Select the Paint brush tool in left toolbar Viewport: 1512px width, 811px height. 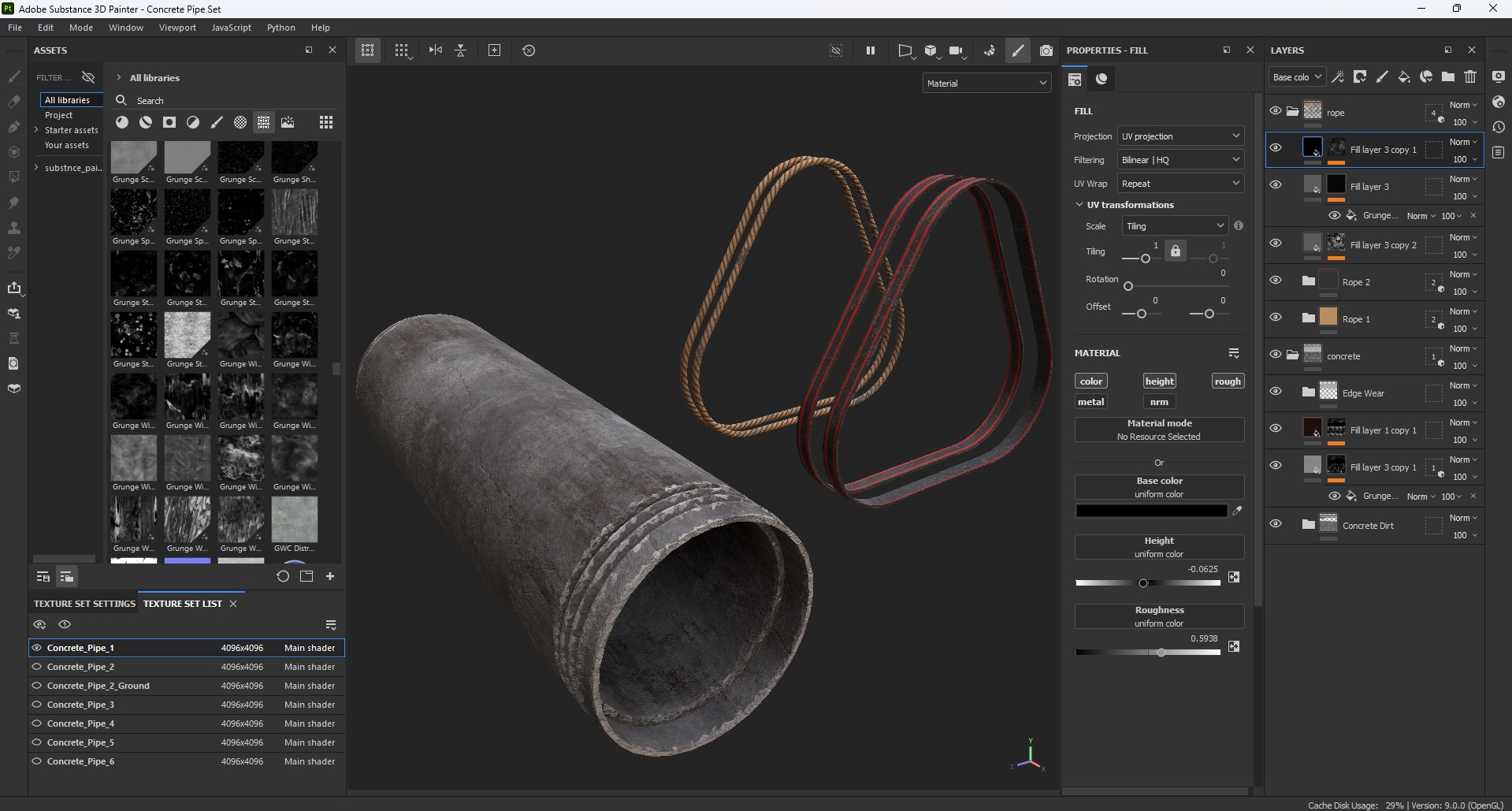point(14,76)
